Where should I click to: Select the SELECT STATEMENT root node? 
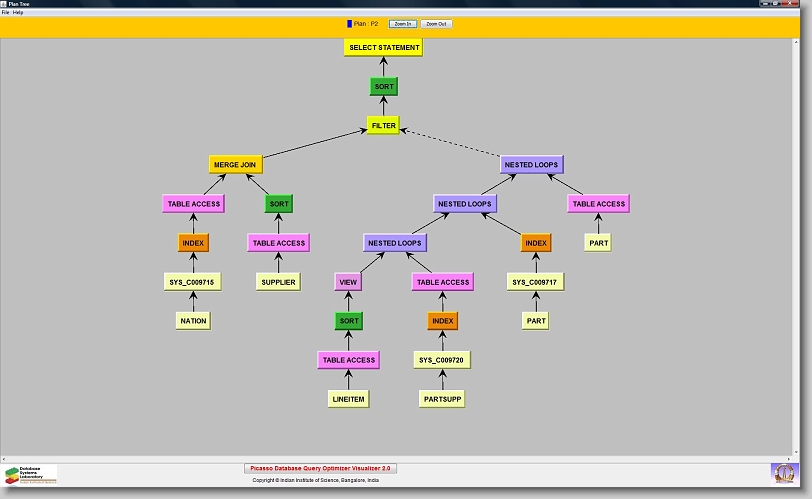pos(383,47)
